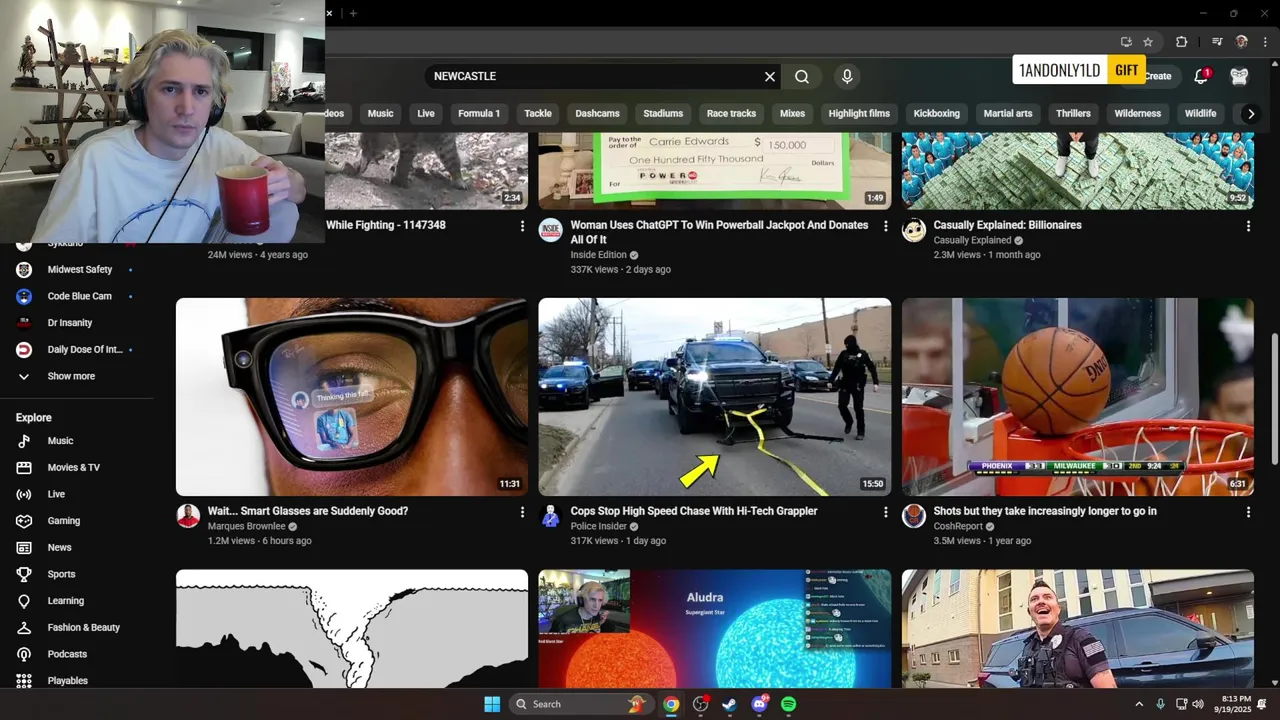Click install app icon in address bar
The height and width of the screenshot is (720, 1280).
pos(1126,42)
